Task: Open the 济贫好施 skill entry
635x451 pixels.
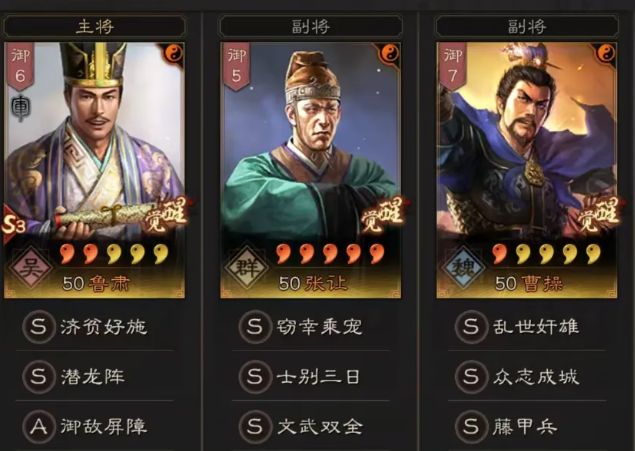Action: point(95,327)
